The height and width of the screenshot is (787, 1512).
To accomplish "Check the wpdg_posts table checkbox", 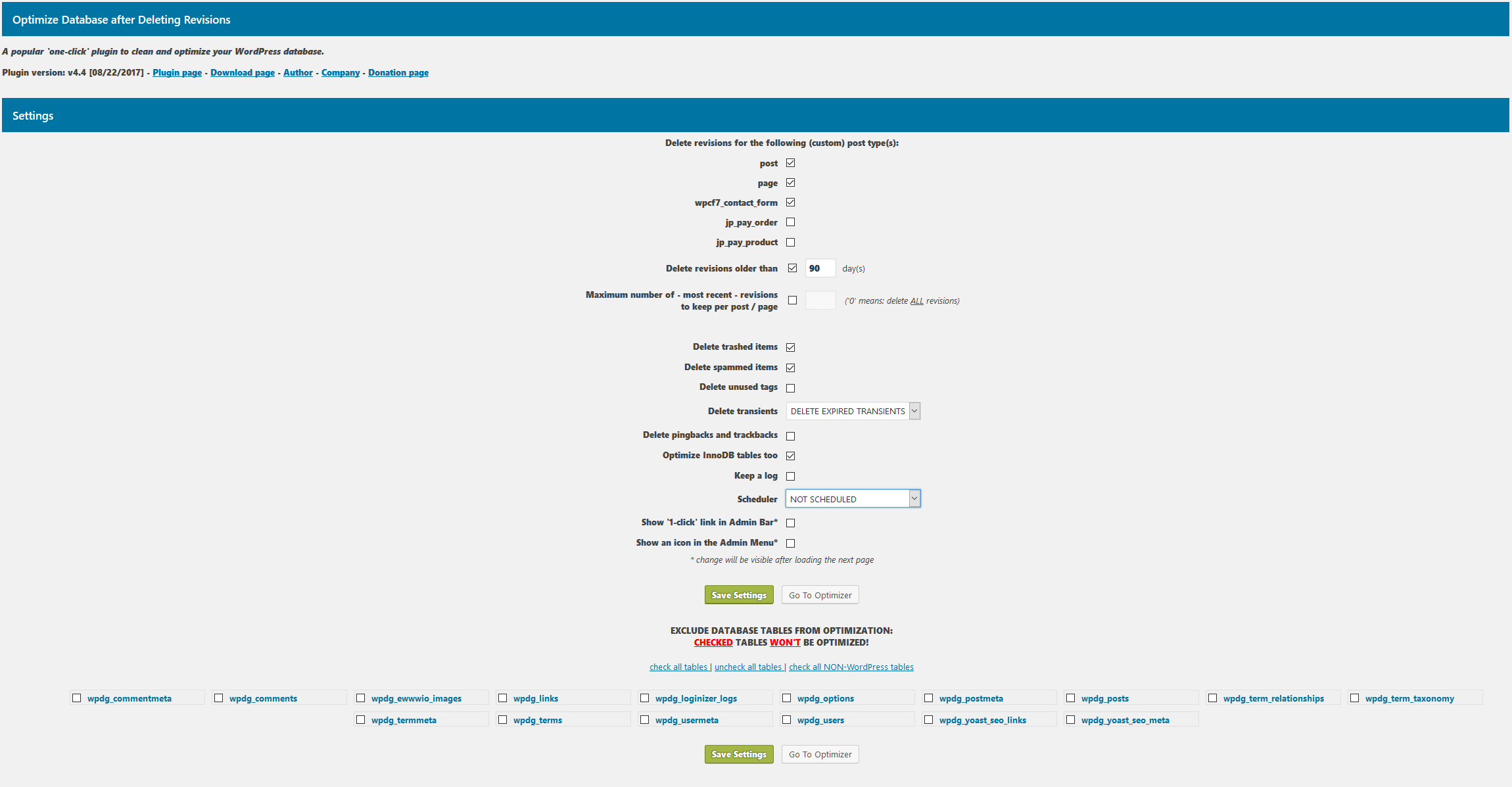I will (x=1070, y=698).
